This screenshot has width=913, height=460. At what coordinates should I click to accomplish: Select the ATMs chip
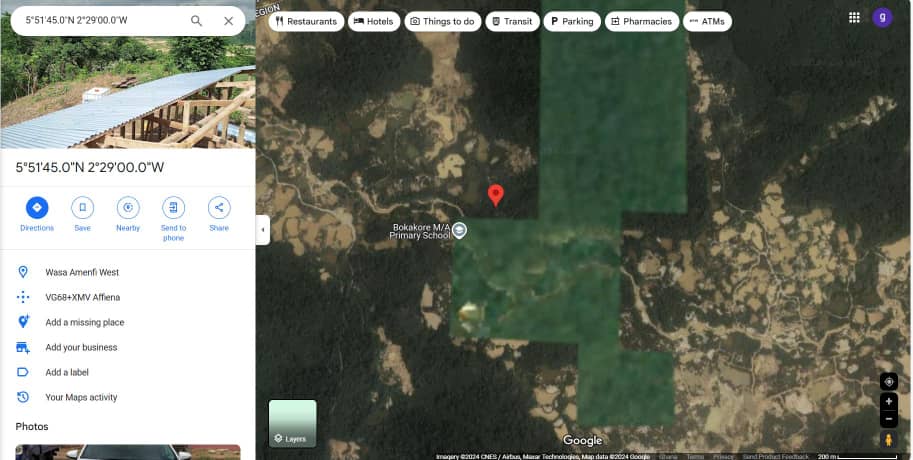click(x=707, y=22)
